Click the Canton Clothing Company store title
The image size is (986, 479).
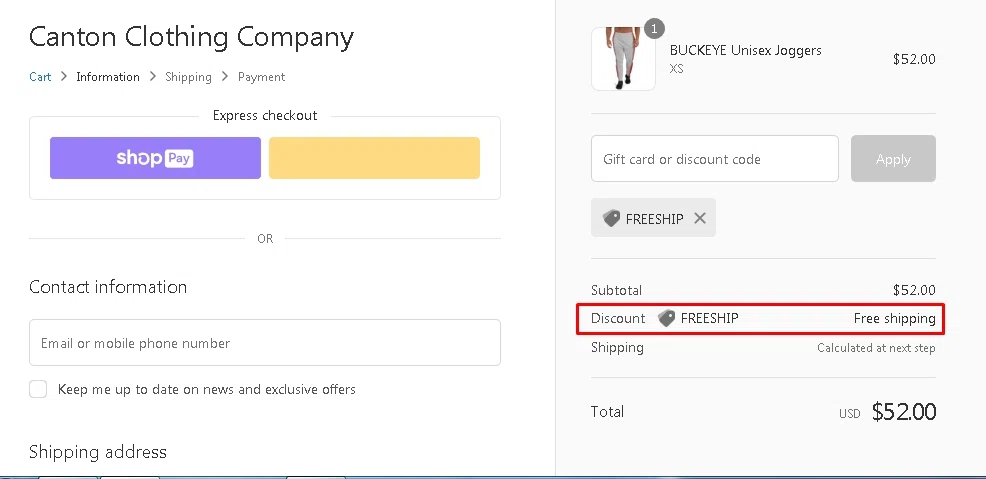click(x=191, y=36)
